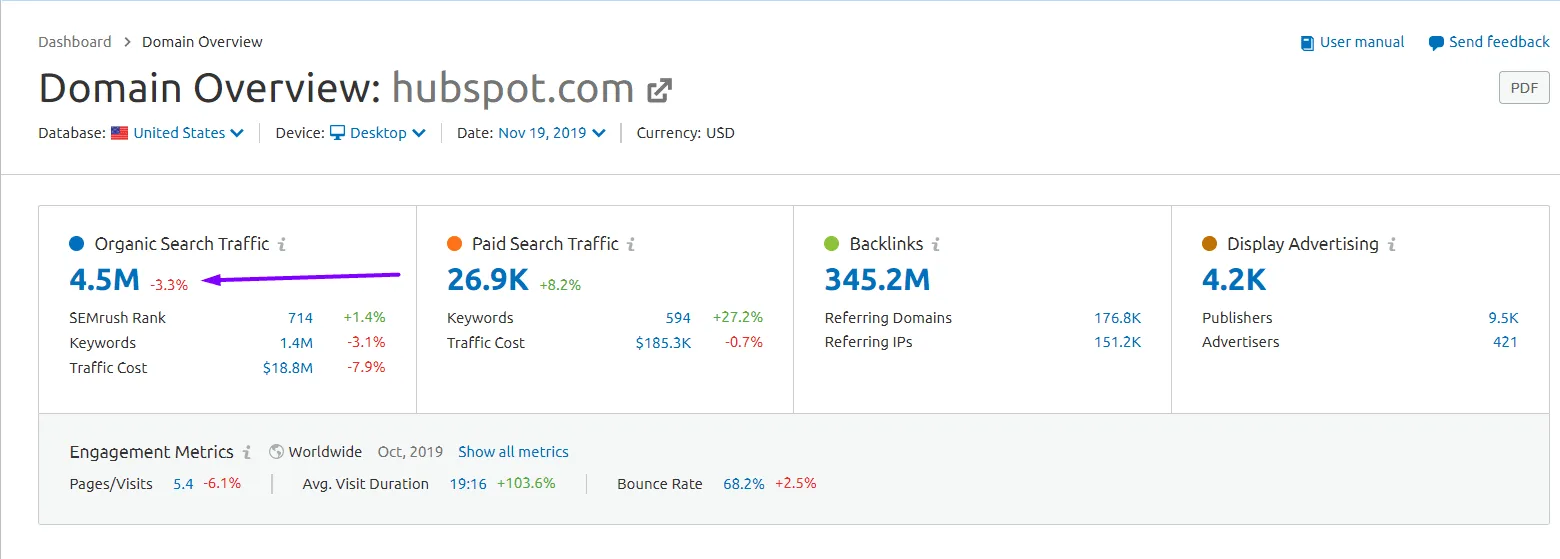Open hubspot.com external link icon
The width and height of the screenshot is (1560, 559).
[659, 91]
